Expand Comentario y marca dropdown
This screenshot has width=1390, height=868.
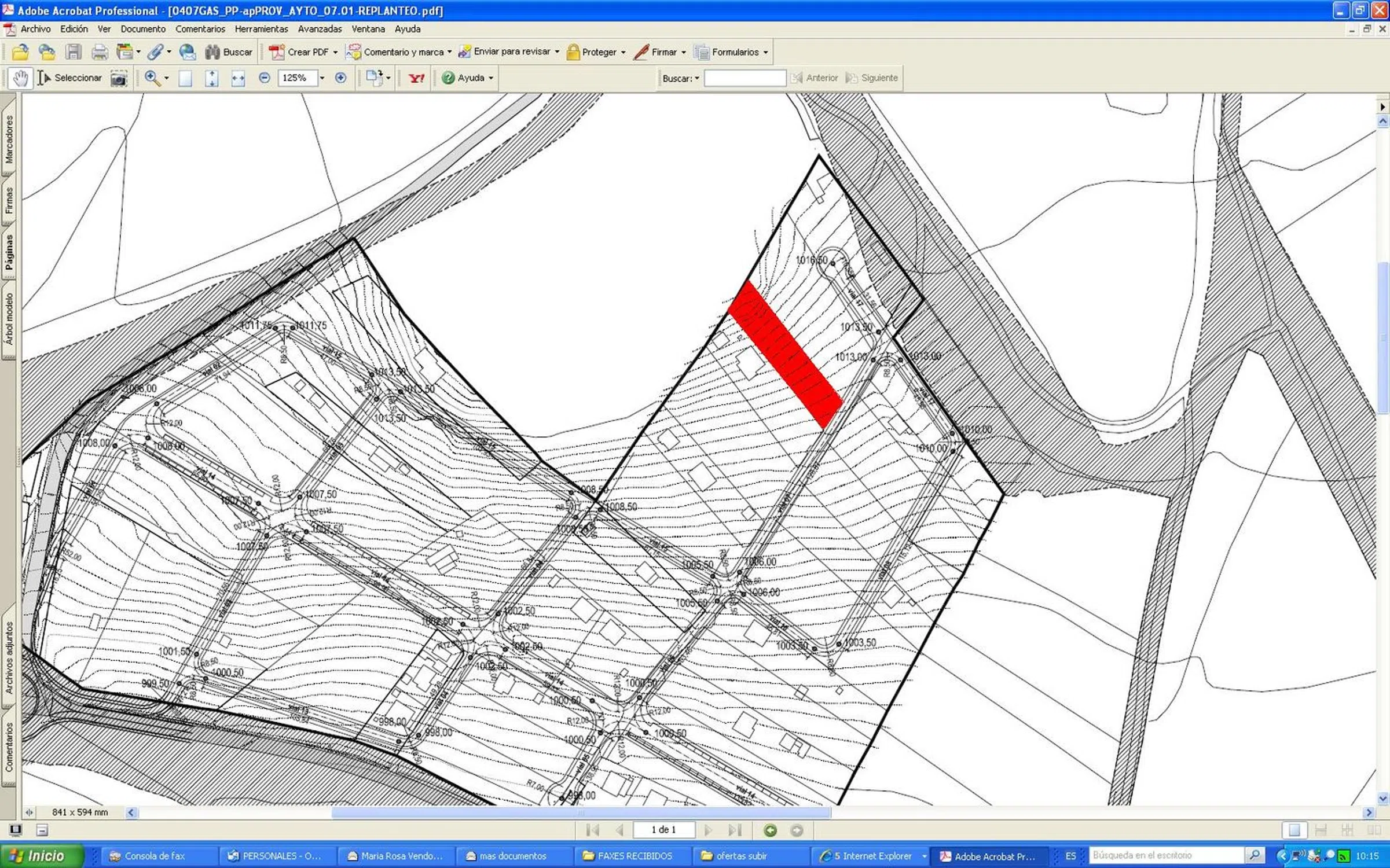coord(449,52)
